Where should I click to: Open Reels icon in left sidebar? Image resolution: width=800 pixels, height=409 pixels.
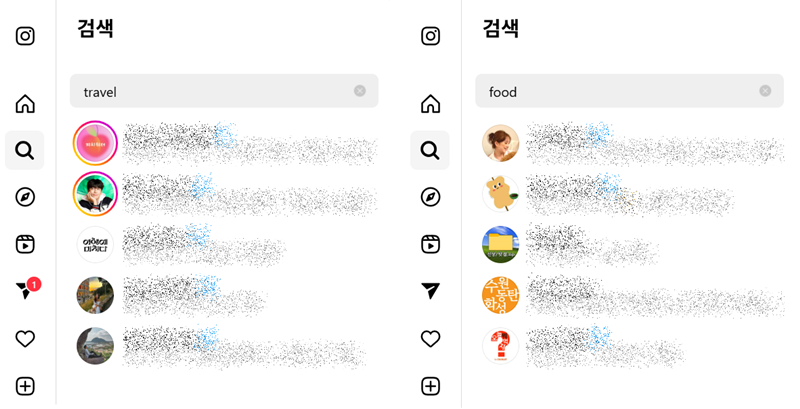[25, 244]
